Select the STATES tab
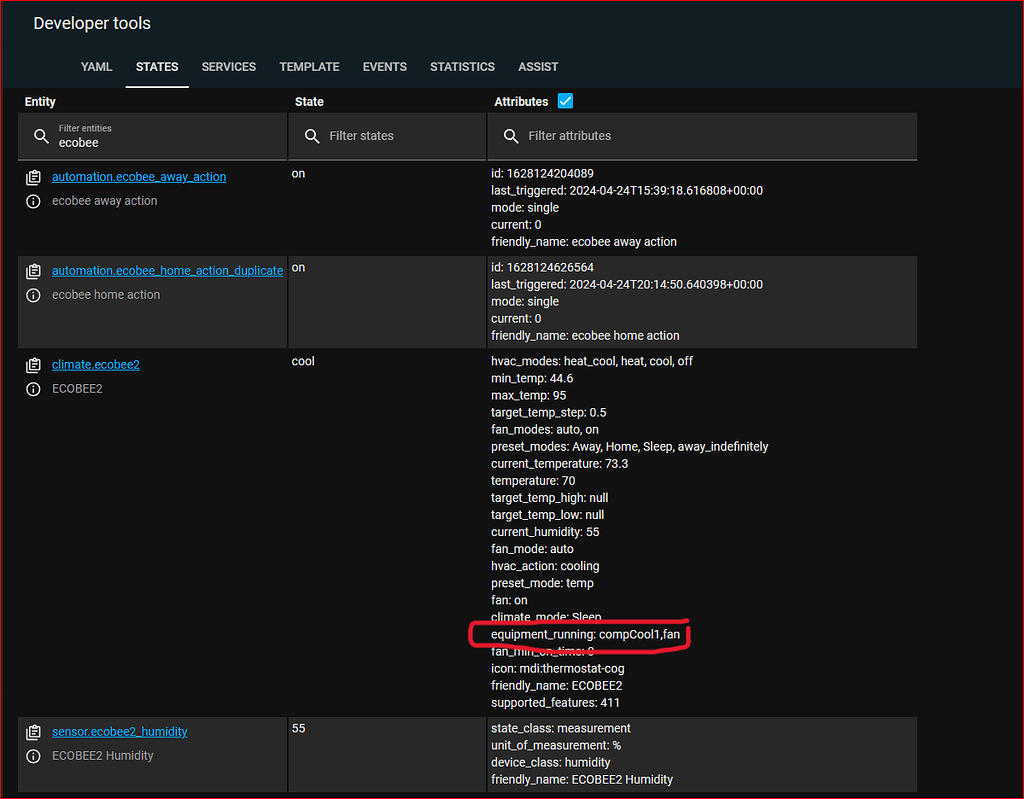 tap(157, 67)
